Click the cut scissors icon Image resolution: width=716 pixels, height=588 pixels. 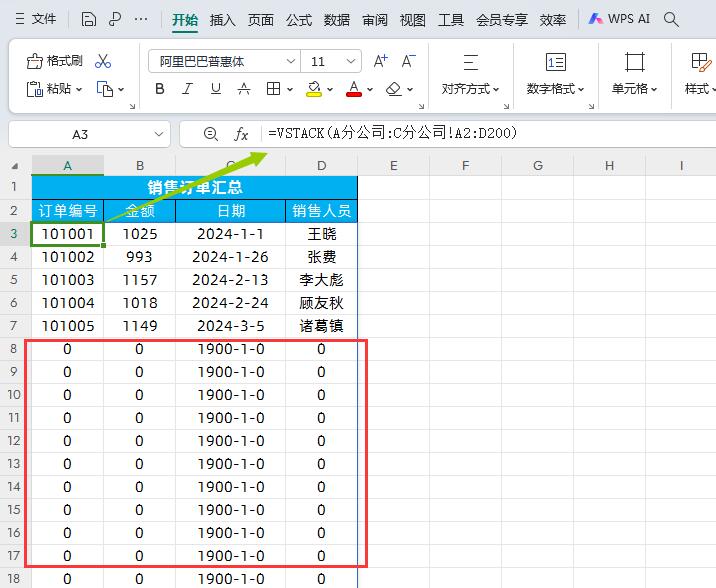(103, 61)
